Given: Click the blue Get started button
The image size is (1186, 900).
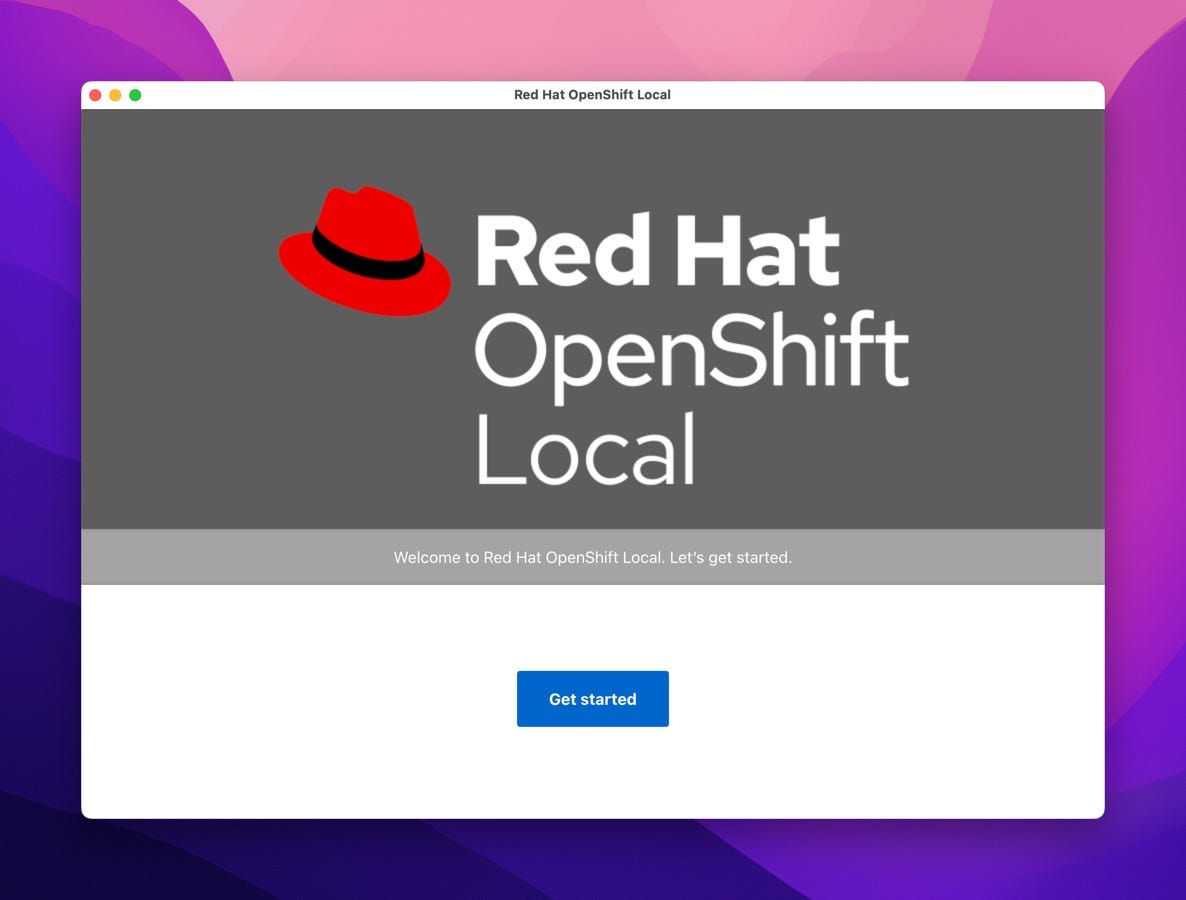Looking at the screenshot, I should [592, 699].
